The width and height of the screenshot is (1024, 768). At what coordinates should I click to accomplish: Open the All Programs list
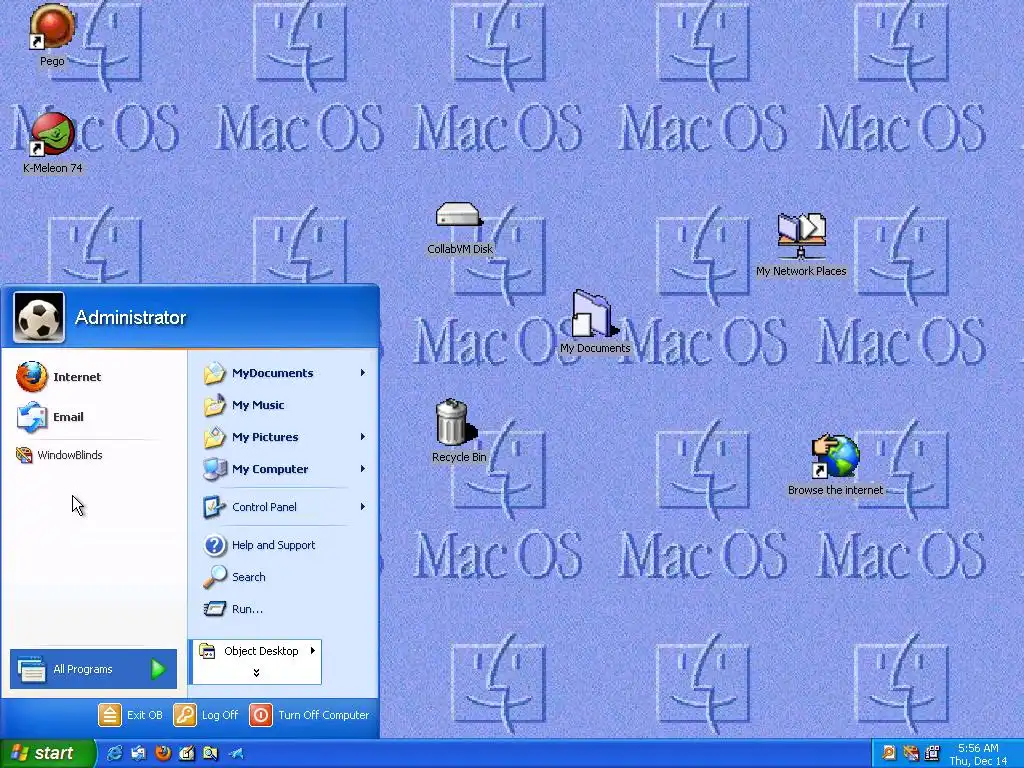pos(93,669)
